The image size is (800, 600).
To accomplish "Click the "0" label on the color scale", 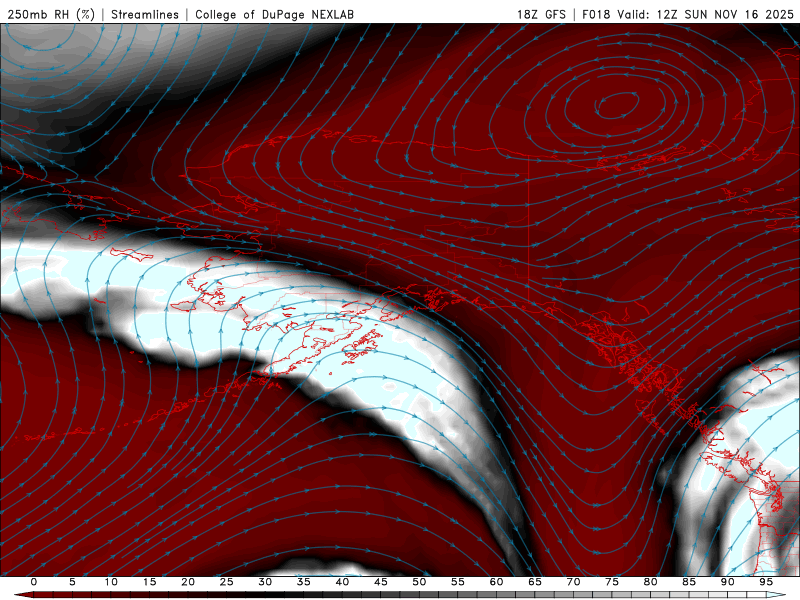I will point(34,582).
